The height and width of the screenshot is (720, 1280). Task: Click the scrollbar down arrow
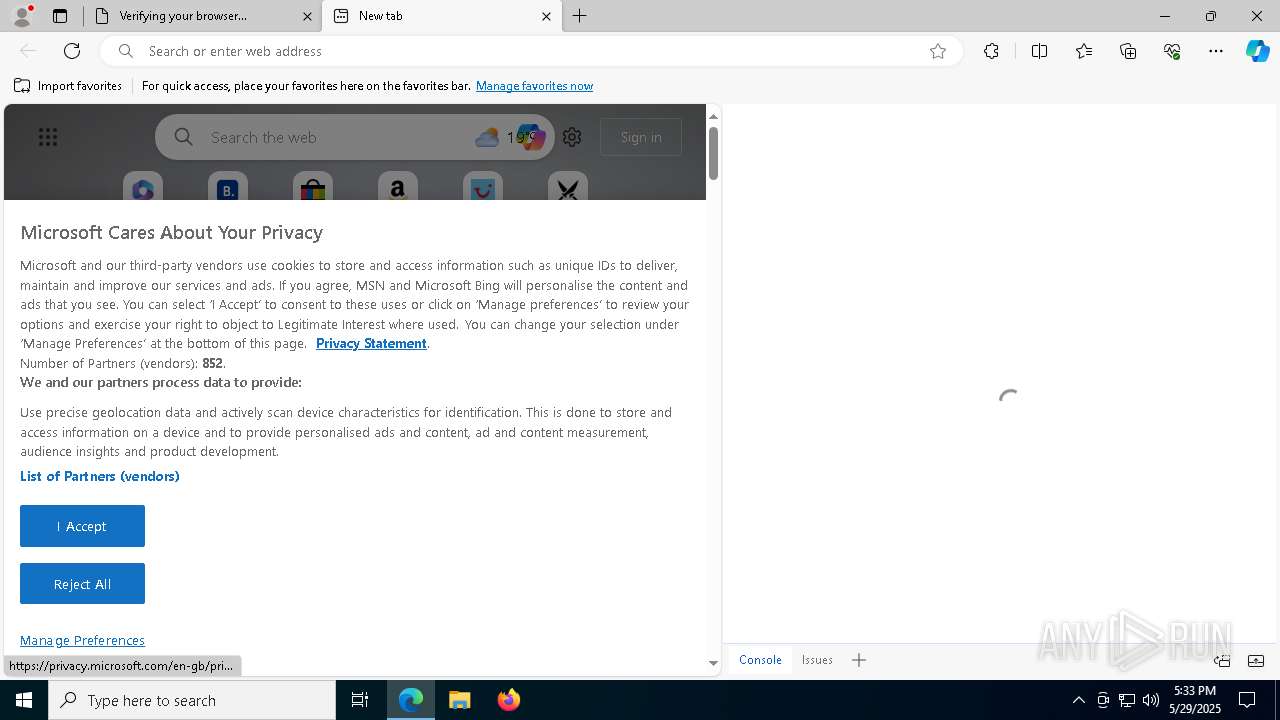[x=713, y=662]
